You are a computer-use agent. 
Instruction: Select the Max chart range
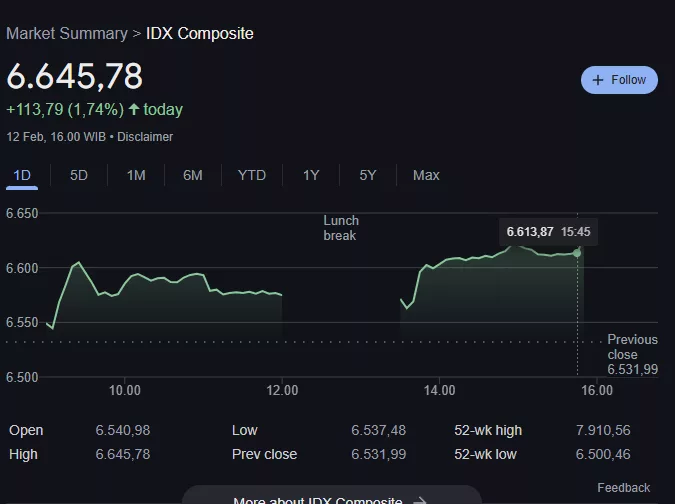point(426,175)
